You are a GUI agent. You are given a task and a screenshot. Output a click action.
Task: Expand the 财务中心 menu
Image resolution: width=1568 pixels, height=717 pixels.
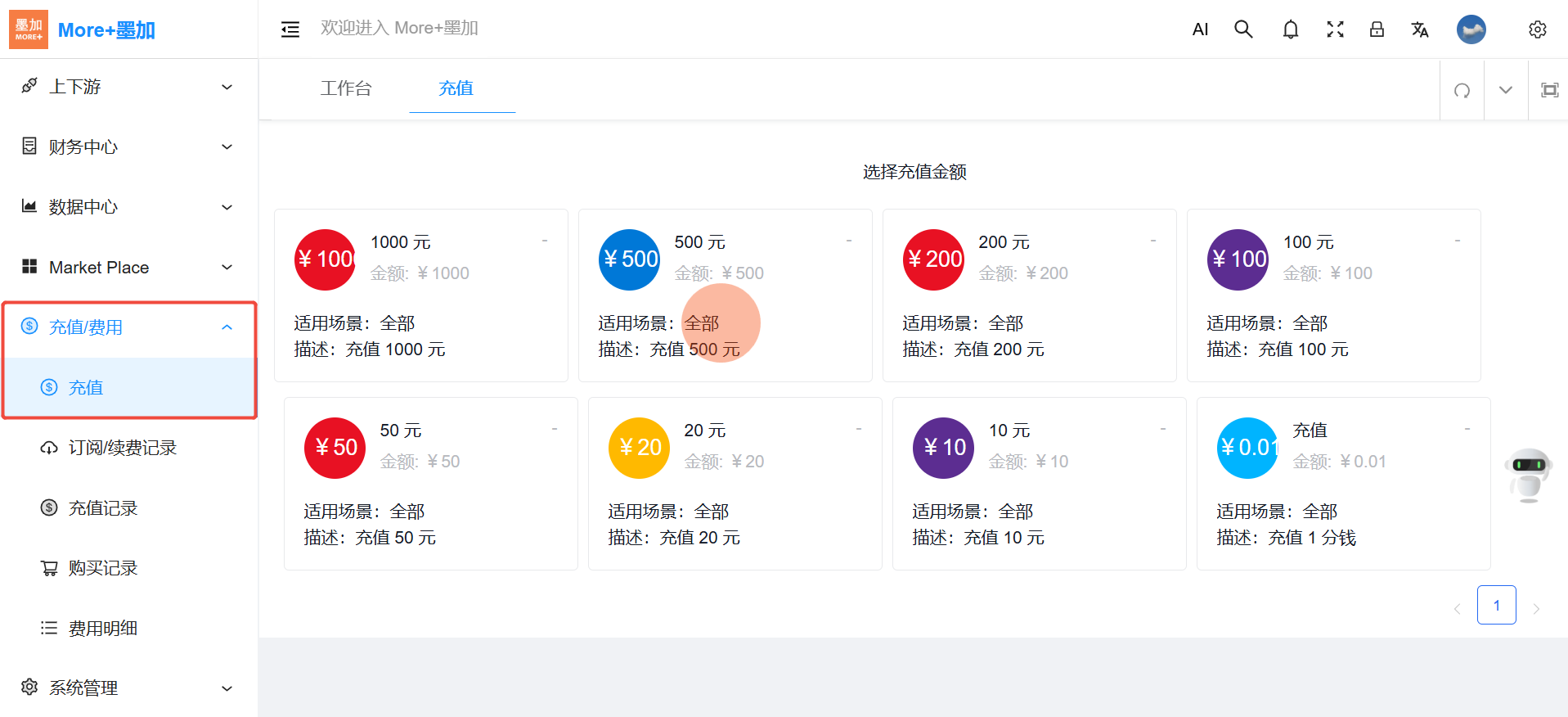[x=128, y=147]
